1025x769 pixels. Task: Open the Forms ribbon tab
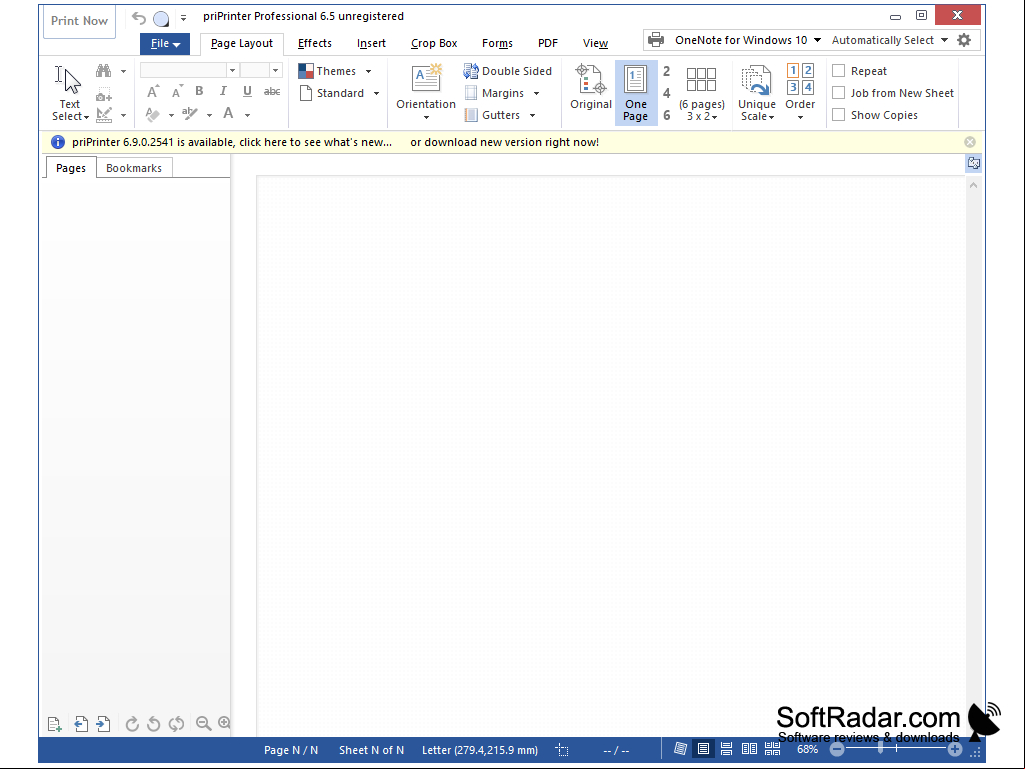pos(497,43)
